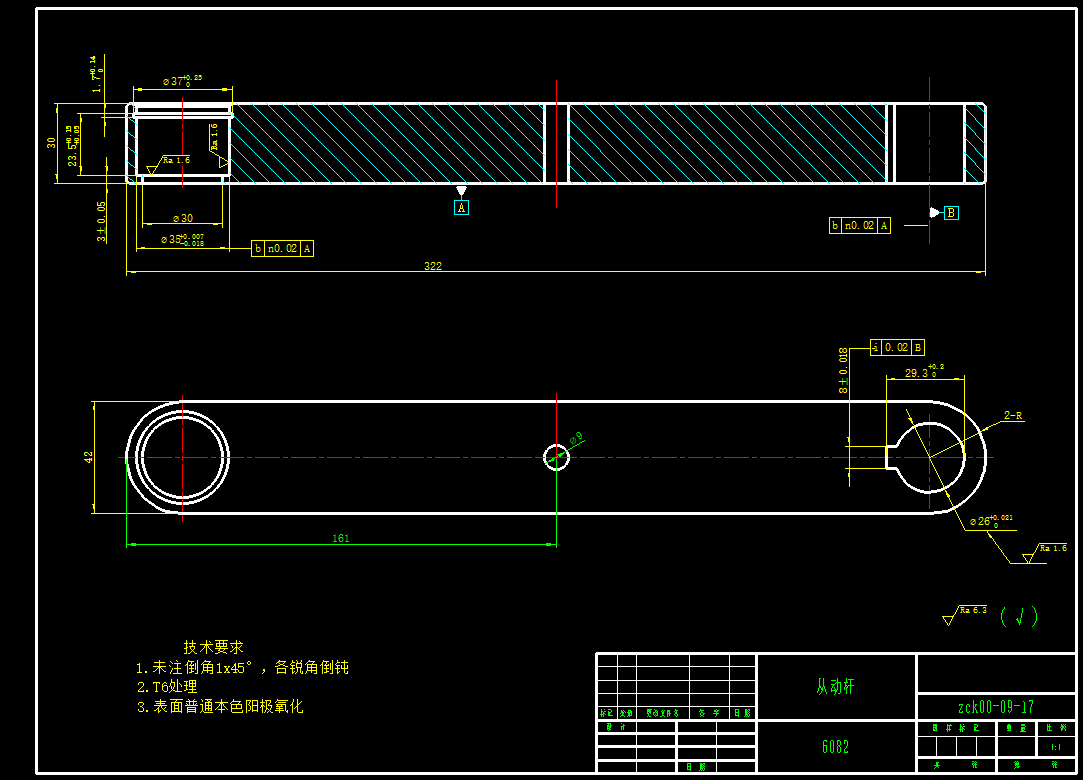Click the 技术要求 heading text
This screenshot has height=780, width=1083.
click(x=213, y=647)
